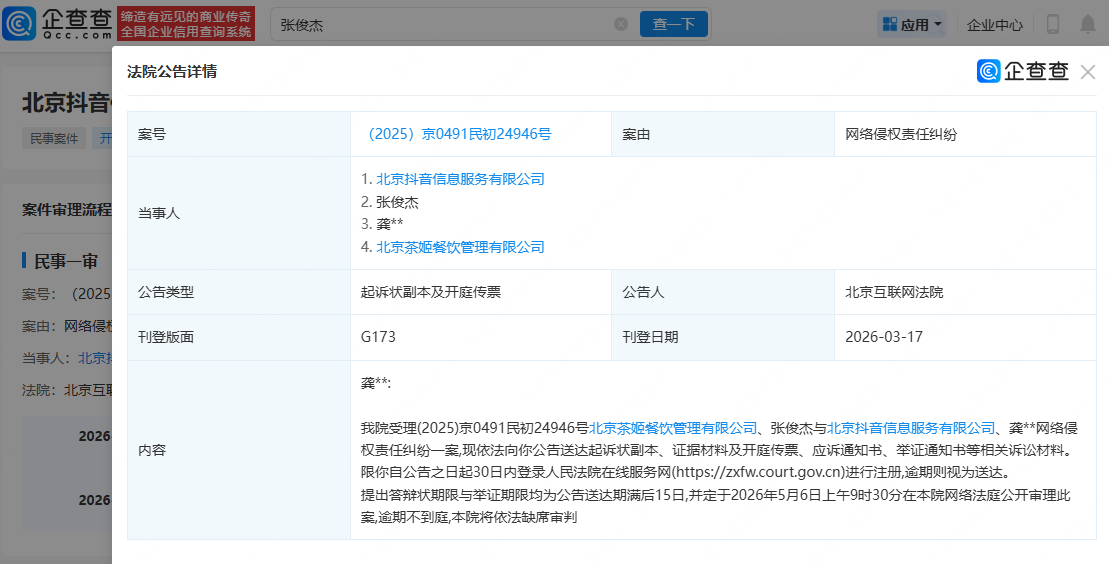This screenshot has height=564, width=1109.
Task: Select the 民事案件 tag
Action: coord(54,139)
